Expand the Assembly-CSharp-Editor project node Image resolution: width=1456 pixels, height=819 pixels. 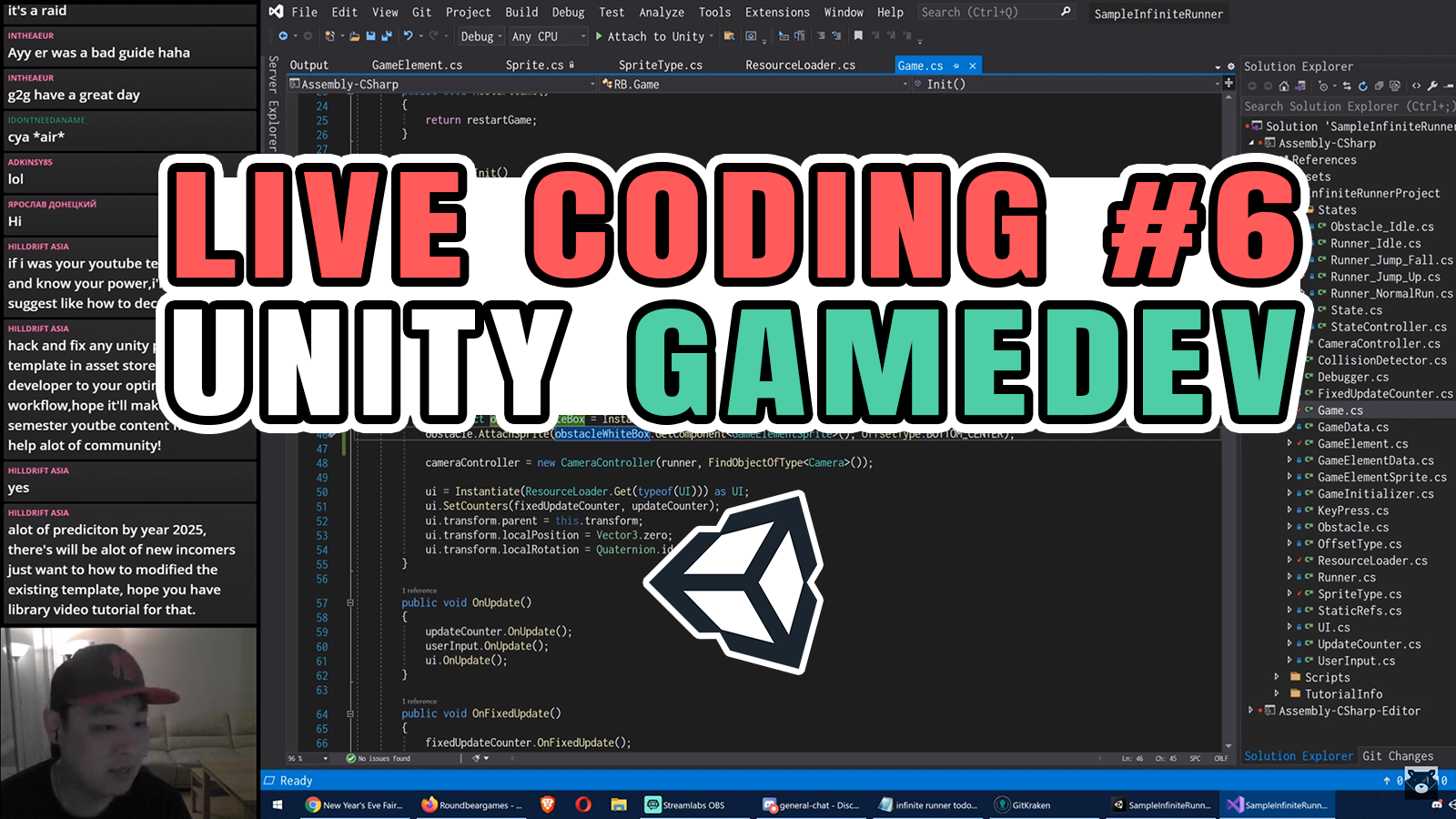click(1251, 711)
